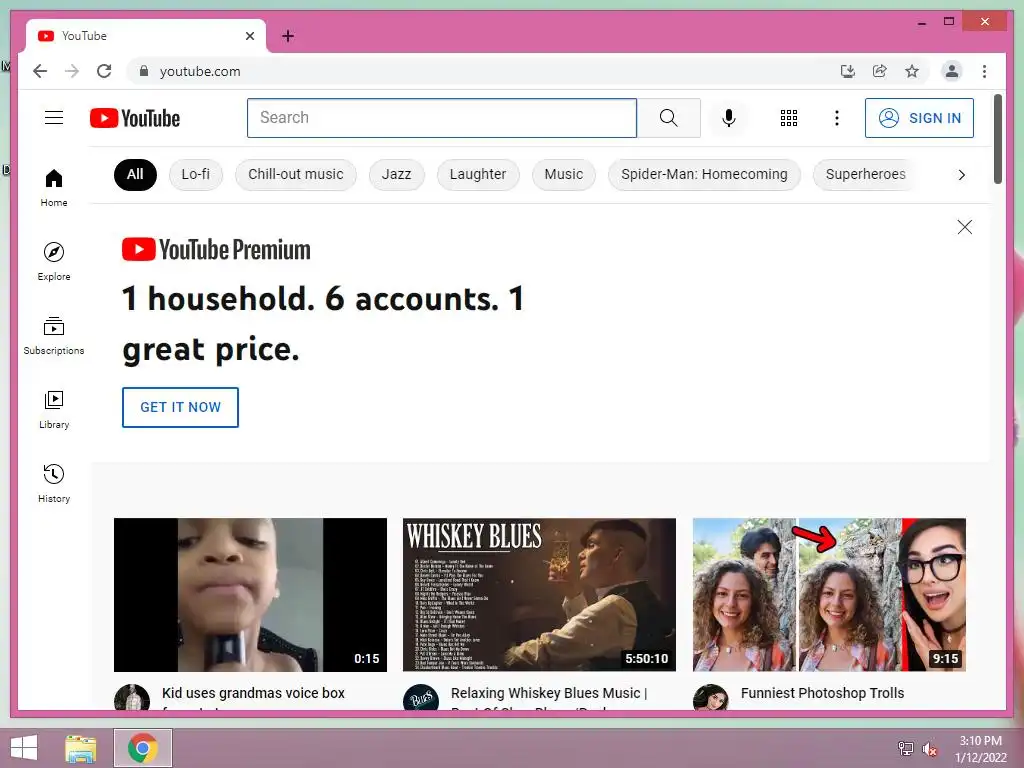Open Subscriptions in sidebar
The height and width of the screenshot is (768, 1024).
click(54, 336)
